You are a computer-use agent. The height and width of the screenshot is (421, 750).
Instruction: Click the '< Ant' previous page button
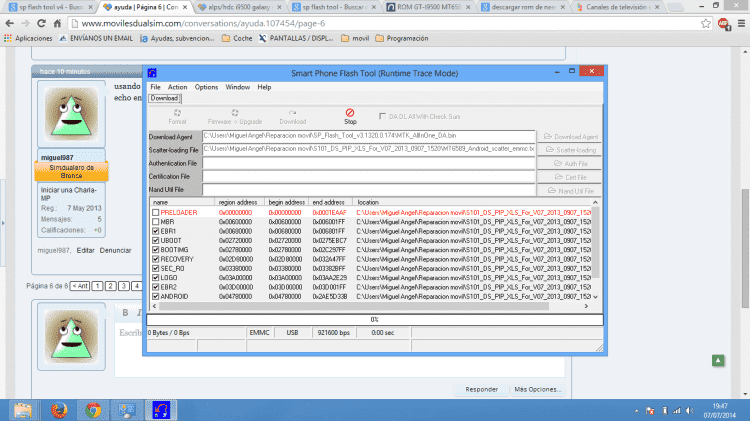coord(80,286)
